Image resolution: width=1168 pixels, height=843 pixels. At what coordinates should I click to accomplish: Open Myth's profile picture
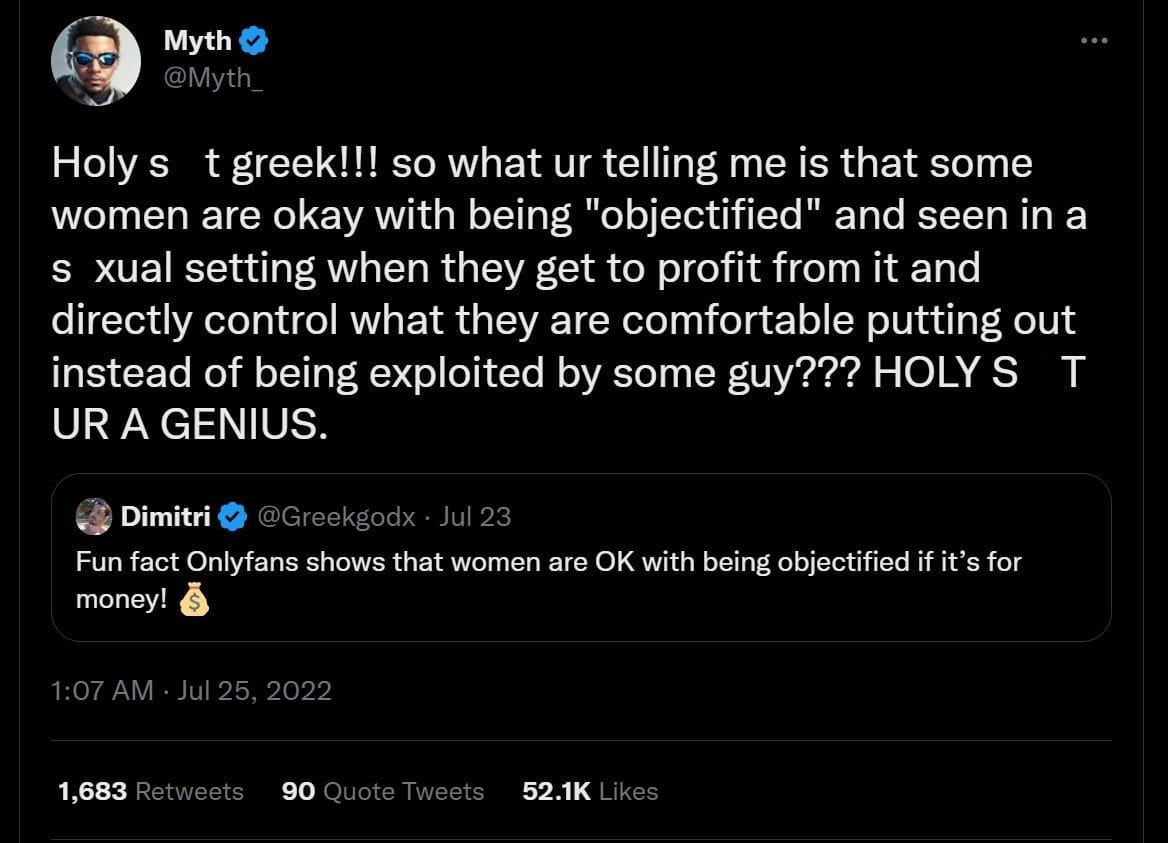[x=96, y=60]
